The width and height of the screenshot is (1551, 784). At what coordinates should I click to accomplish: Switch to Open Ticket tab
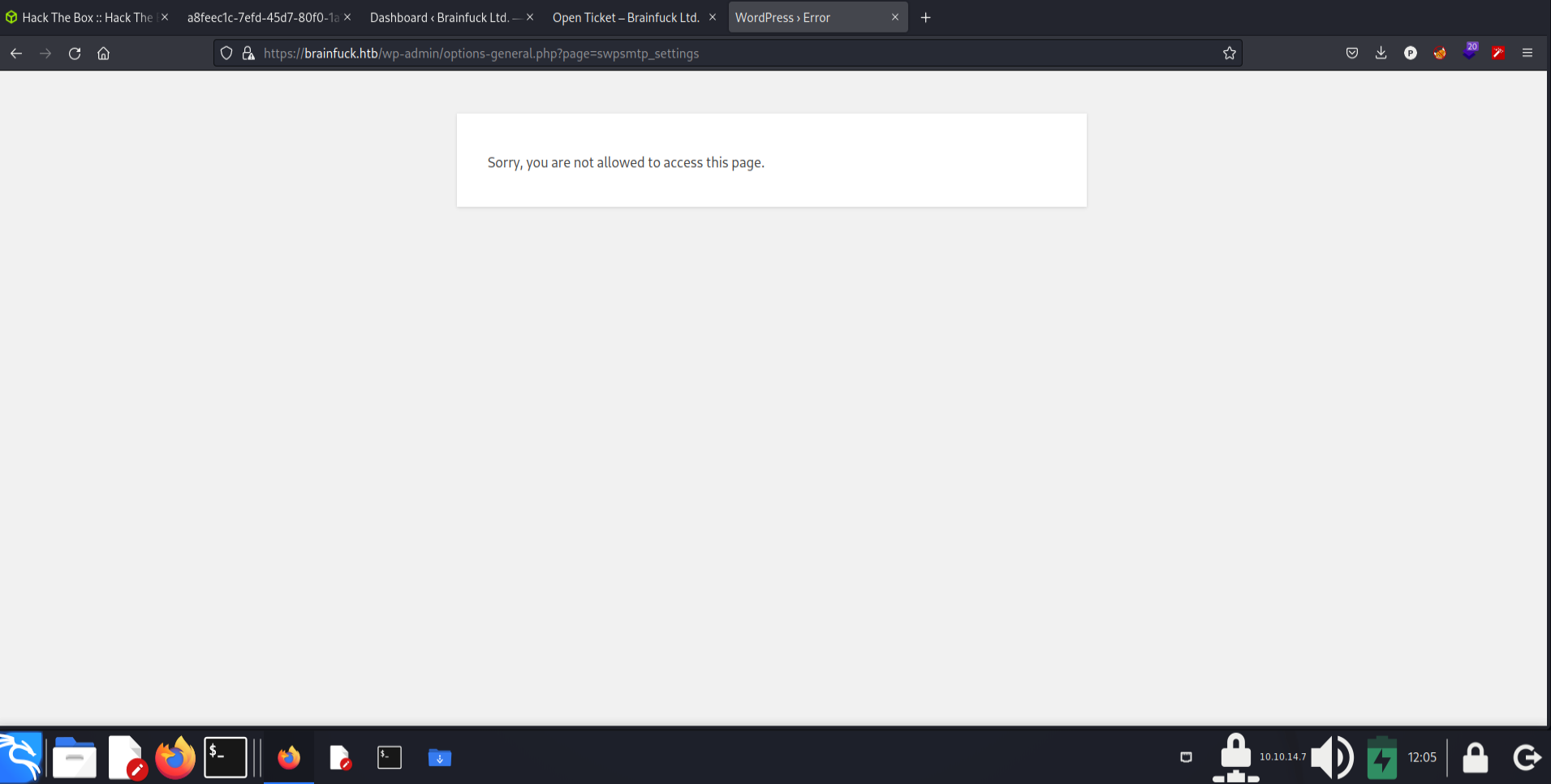pyautogui.click(x=626, y=18)
